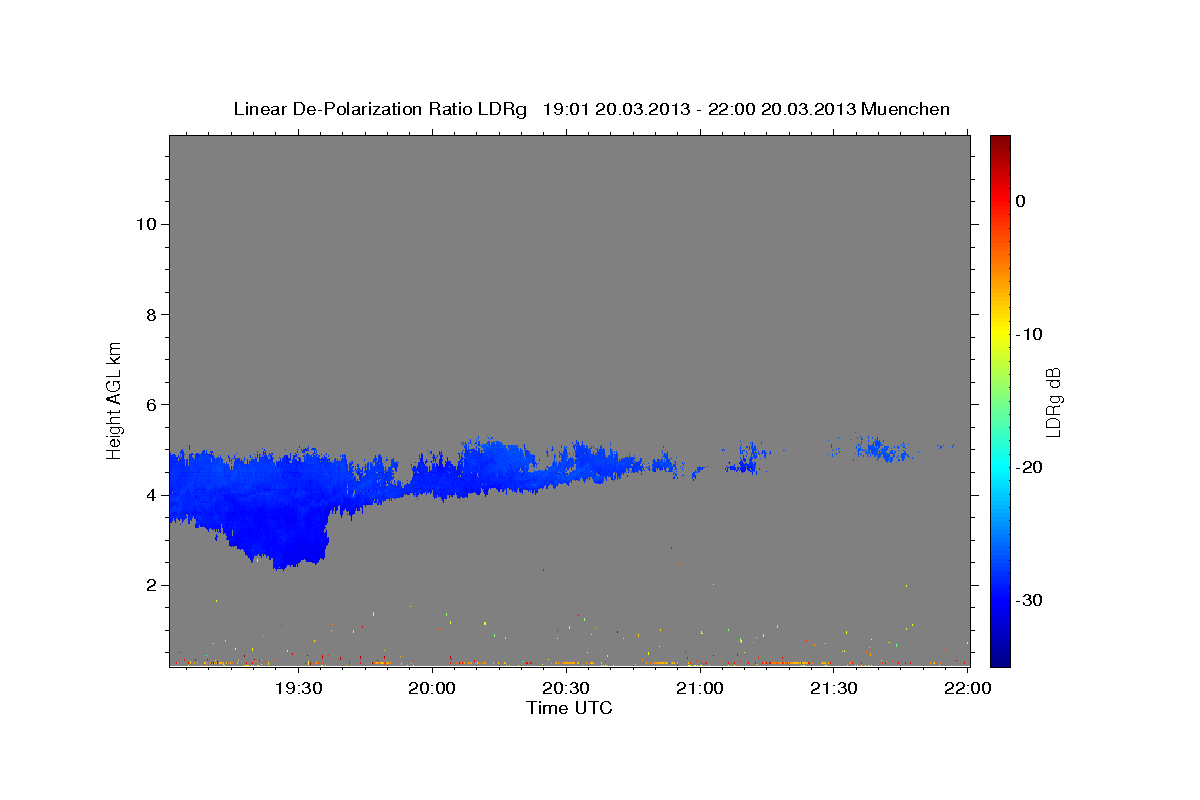
Task: Click the start date '19:01 20.03.2013' in title
Action: (x=615, y=109)
